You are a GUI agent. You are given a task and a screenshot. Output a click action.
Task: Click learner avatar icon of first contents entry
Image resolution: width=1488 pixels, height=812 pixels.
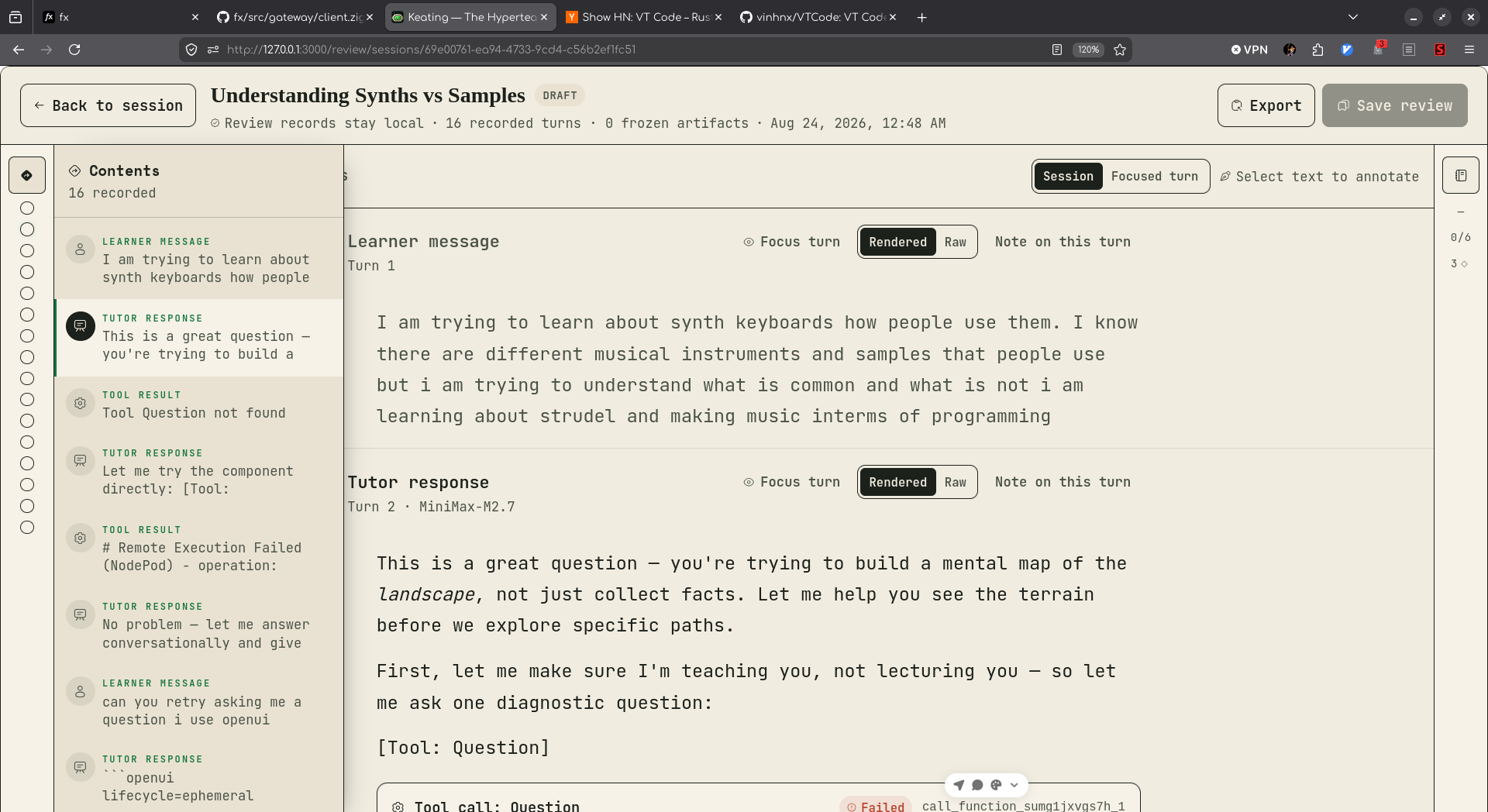(80, 249)
